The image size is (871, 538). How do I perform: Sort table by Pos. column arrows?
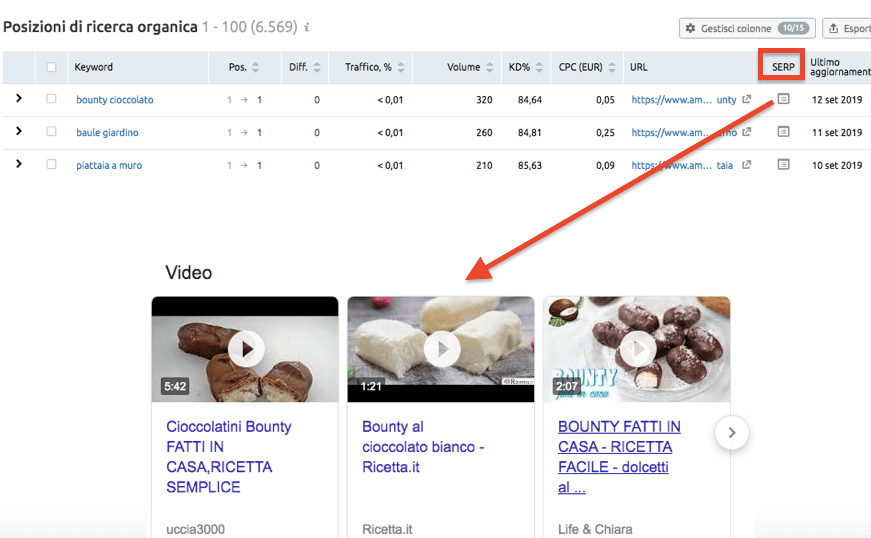click(256, 67)
